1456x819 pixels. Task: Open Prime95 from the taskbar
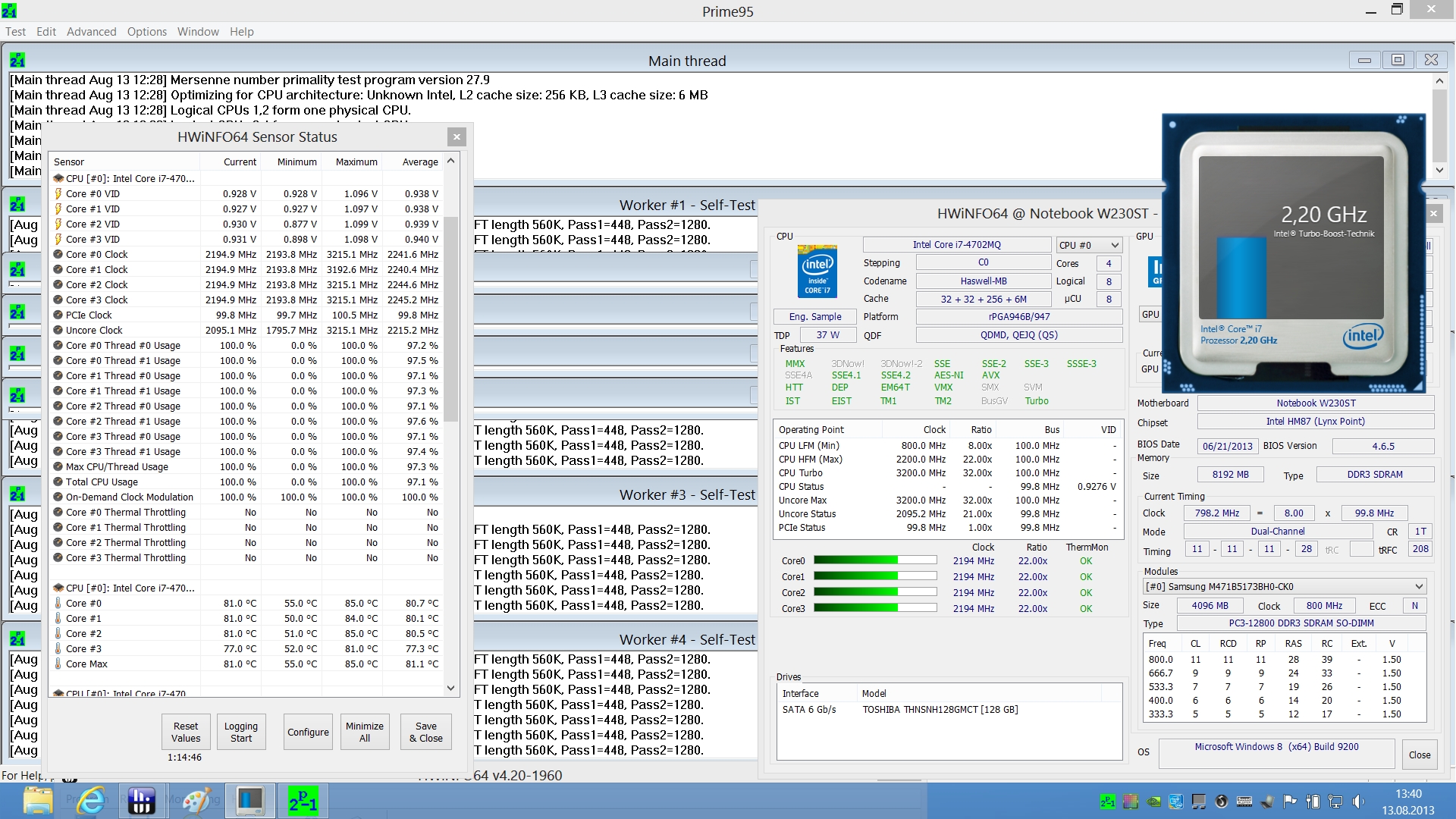(303, 801)
